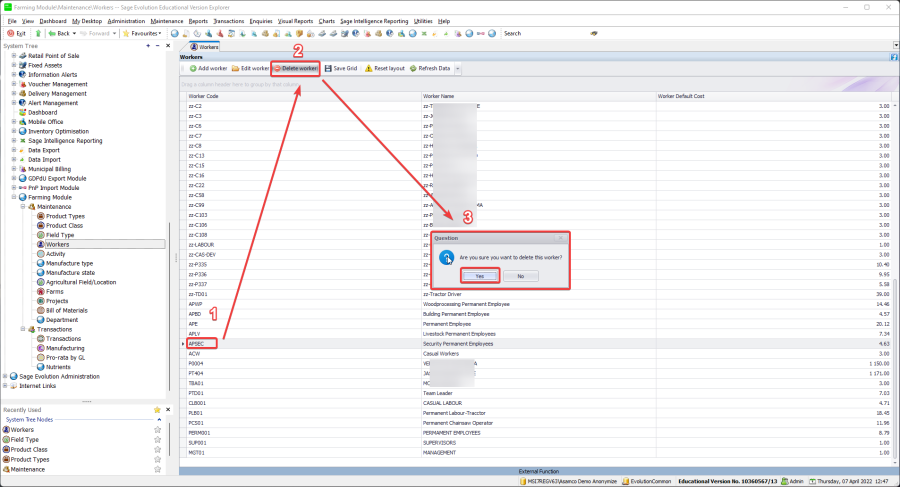Screen dimensions: 900x487
Task: Expand the Retail Point of Sale node
Action: [14, 56]
